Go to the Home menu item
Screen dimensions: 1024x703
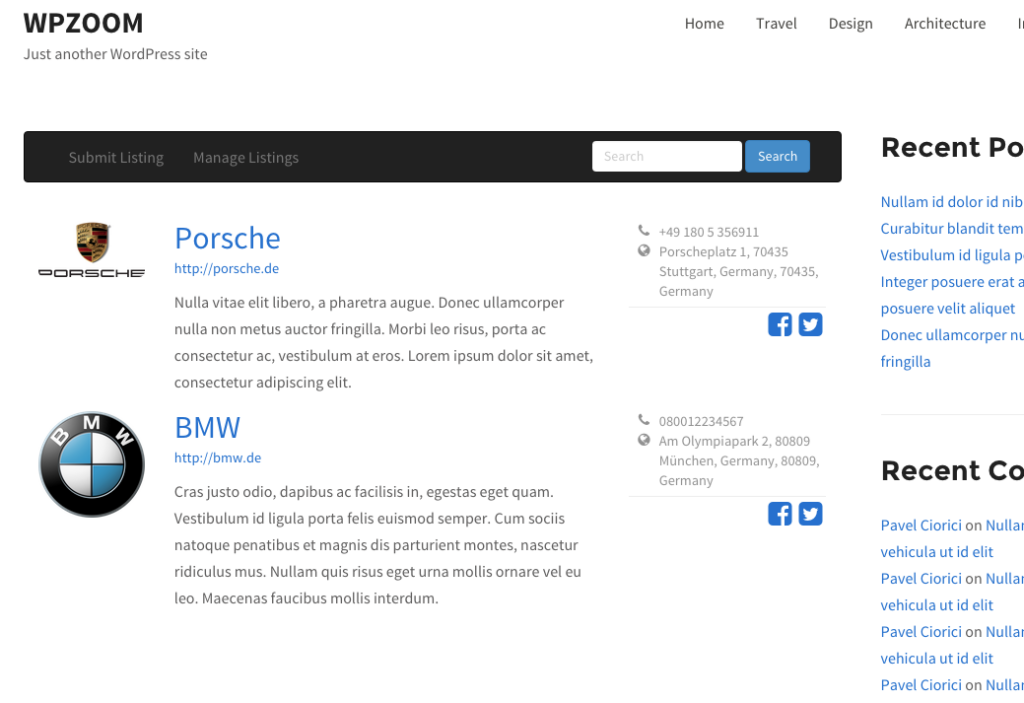(x=704, y=24)
